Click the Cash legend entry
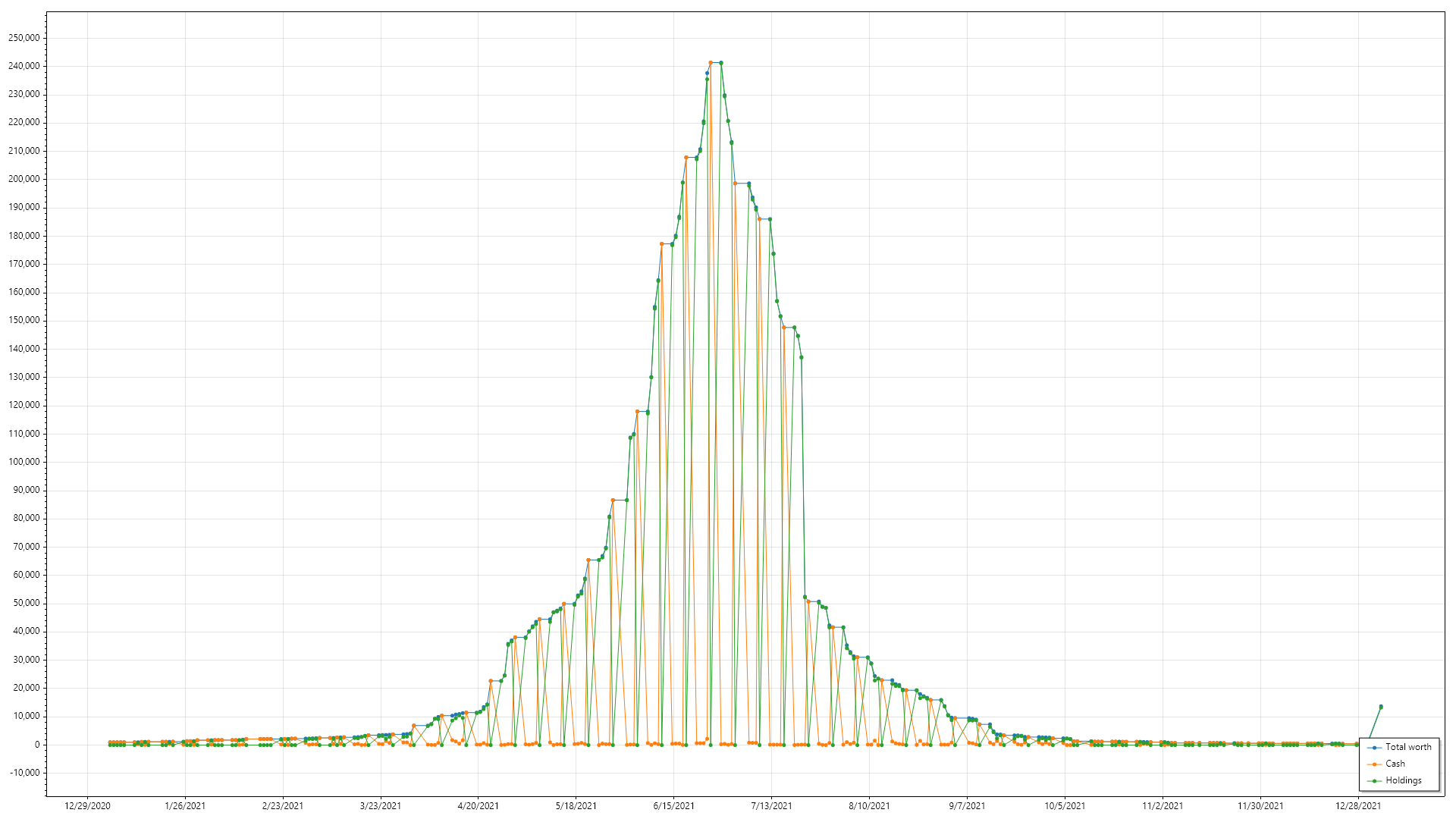1456x819 pixels. [x=1395, y=764]
